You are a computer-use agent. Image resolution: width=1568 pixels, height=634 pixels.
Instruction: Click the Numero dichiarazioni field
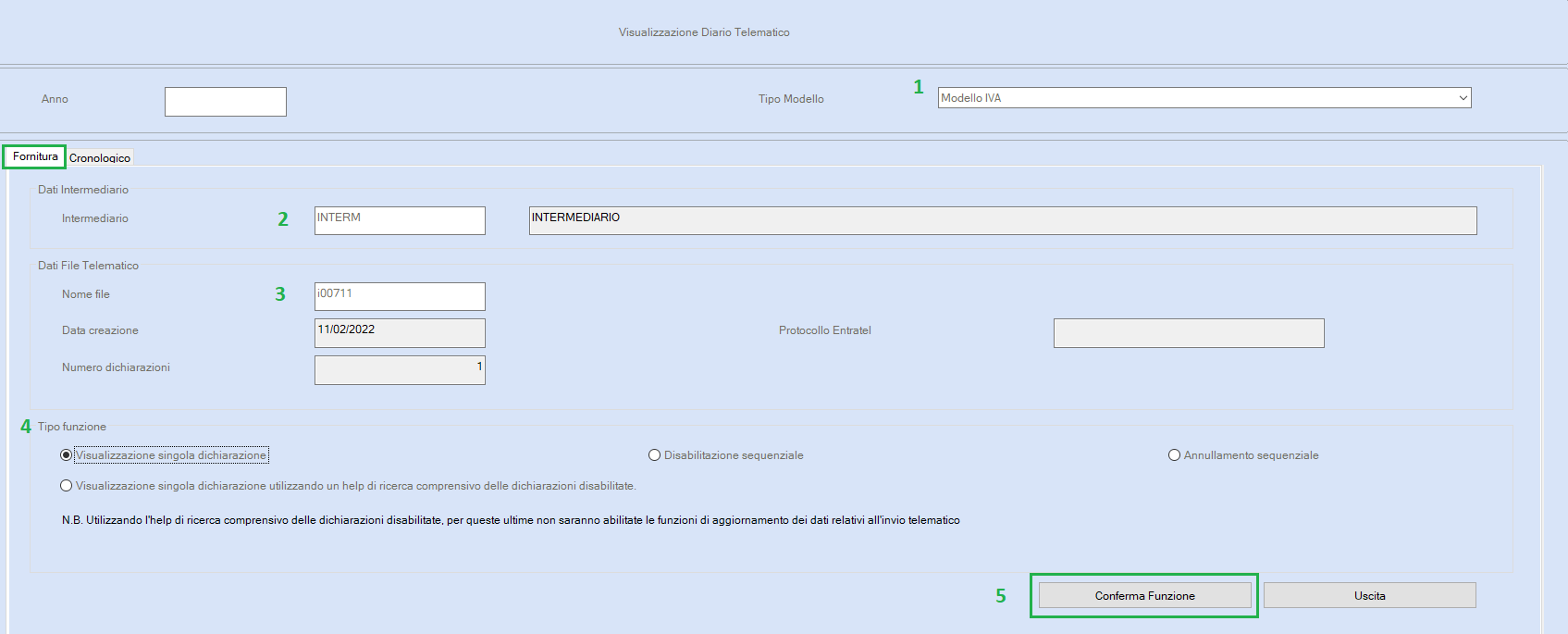(400, 370)
